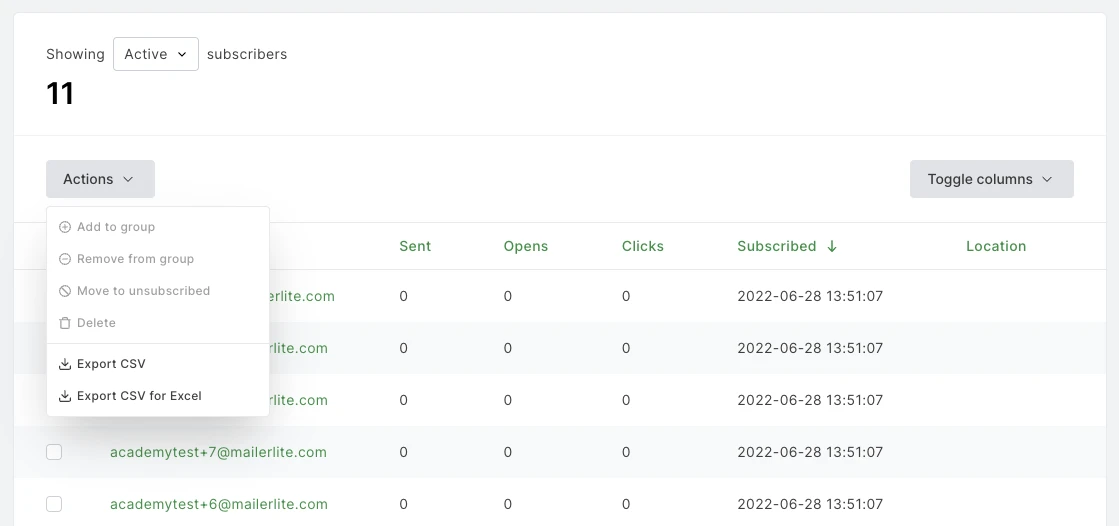Choose Export CSV from the Actions menu
The width and height of the screenshot is (1119, 526).
(111, 364)
